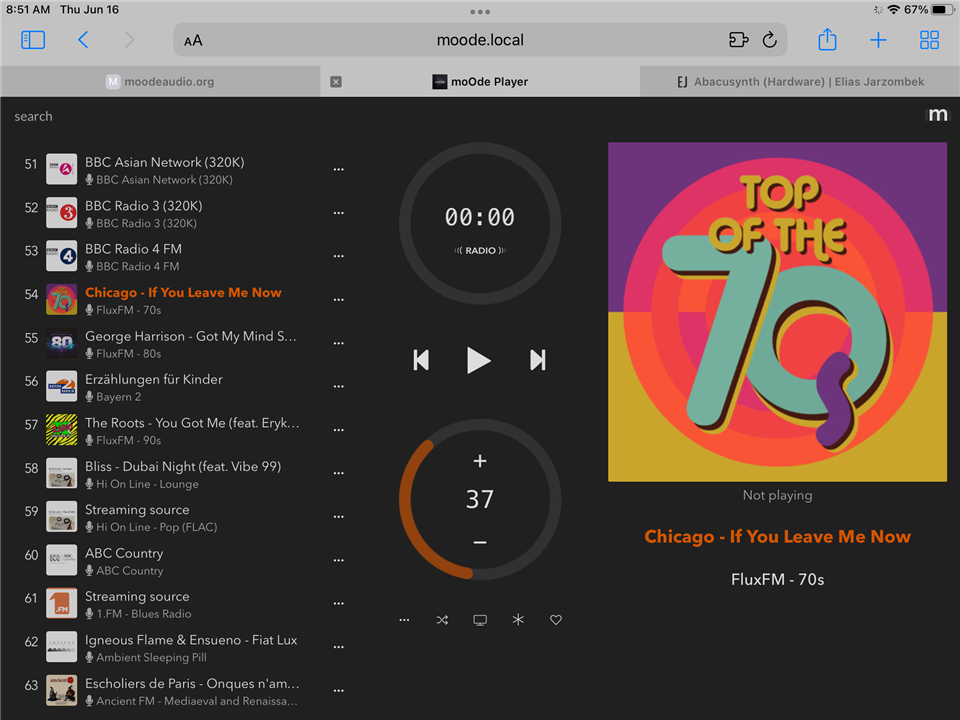Switch to the moodeaudio.org tab
960x720 pixels.
pos(160,81)
